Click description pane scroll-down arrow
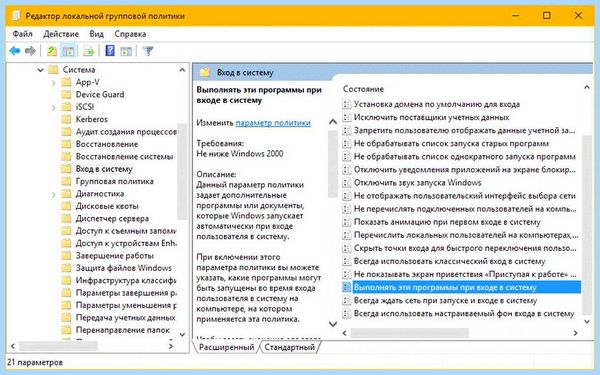The width and height of the screenshot is (600, 375). click(x=333, y=324)
